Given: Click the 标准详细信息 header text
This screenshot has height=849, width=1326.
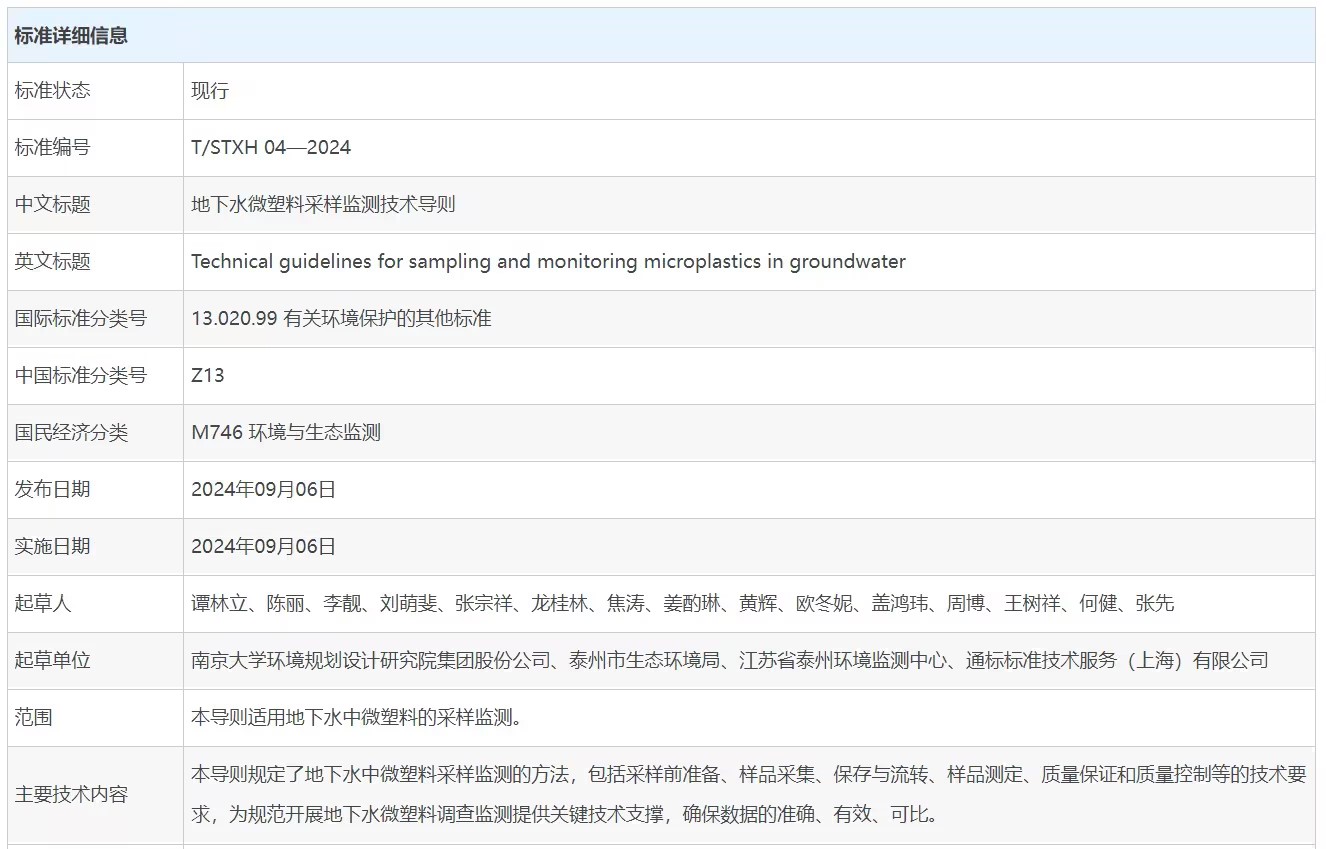Looking at the screenshot, I should pyautogui.click(x=71, y=36).
